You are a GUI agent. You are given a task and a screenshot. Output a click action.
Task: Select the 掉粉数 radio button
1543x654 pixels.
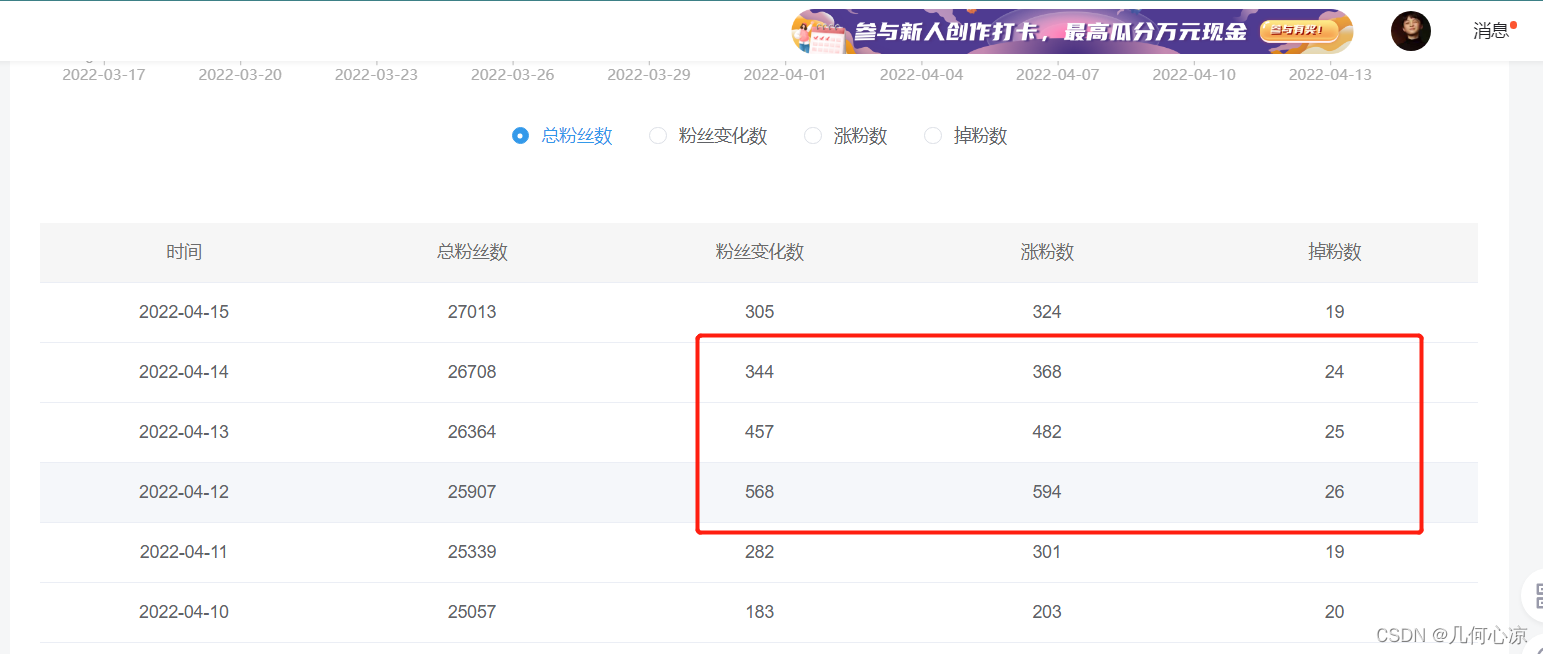coord(933,136)
